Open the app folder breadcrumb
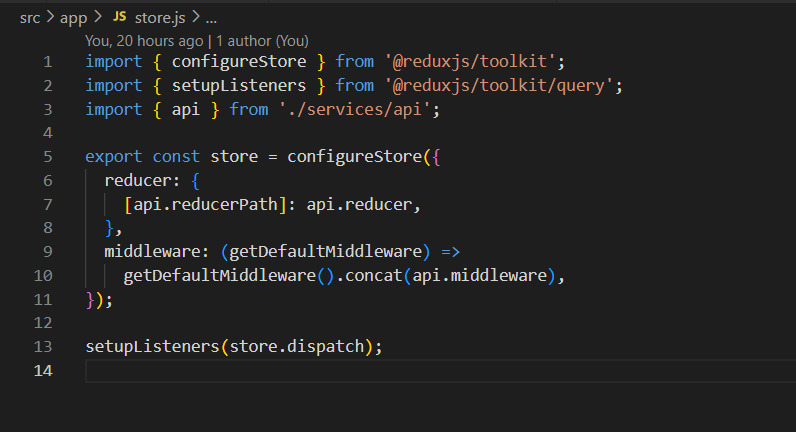 pos(76,18)
